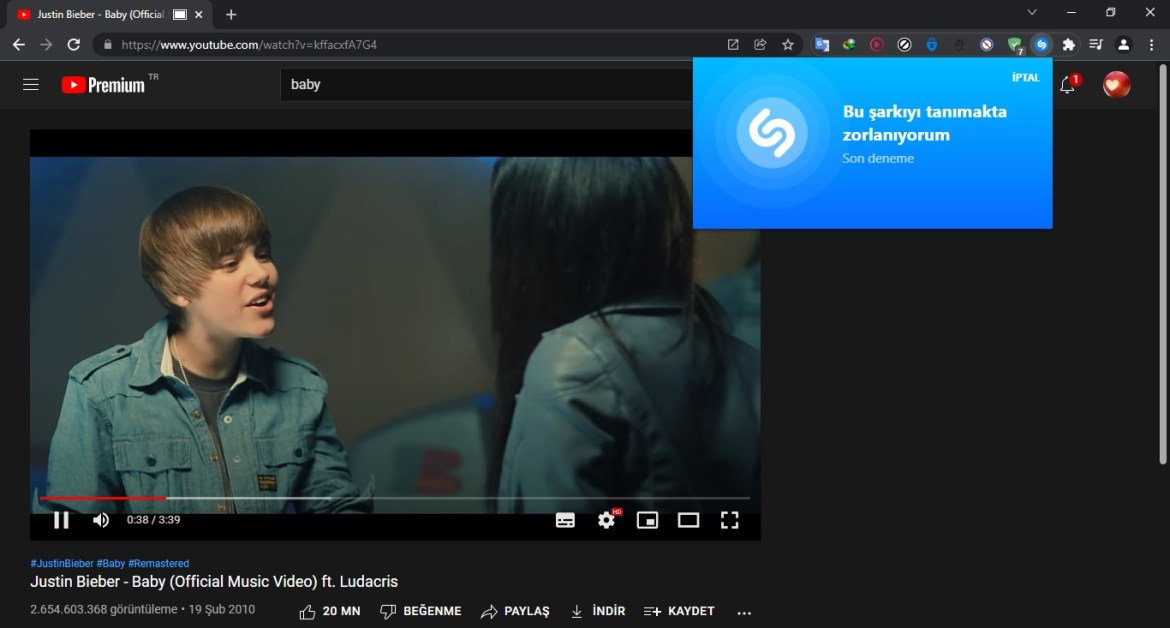1170x628 pixels.
Task: Focus the search box containing baby
Action: [485, 84]
